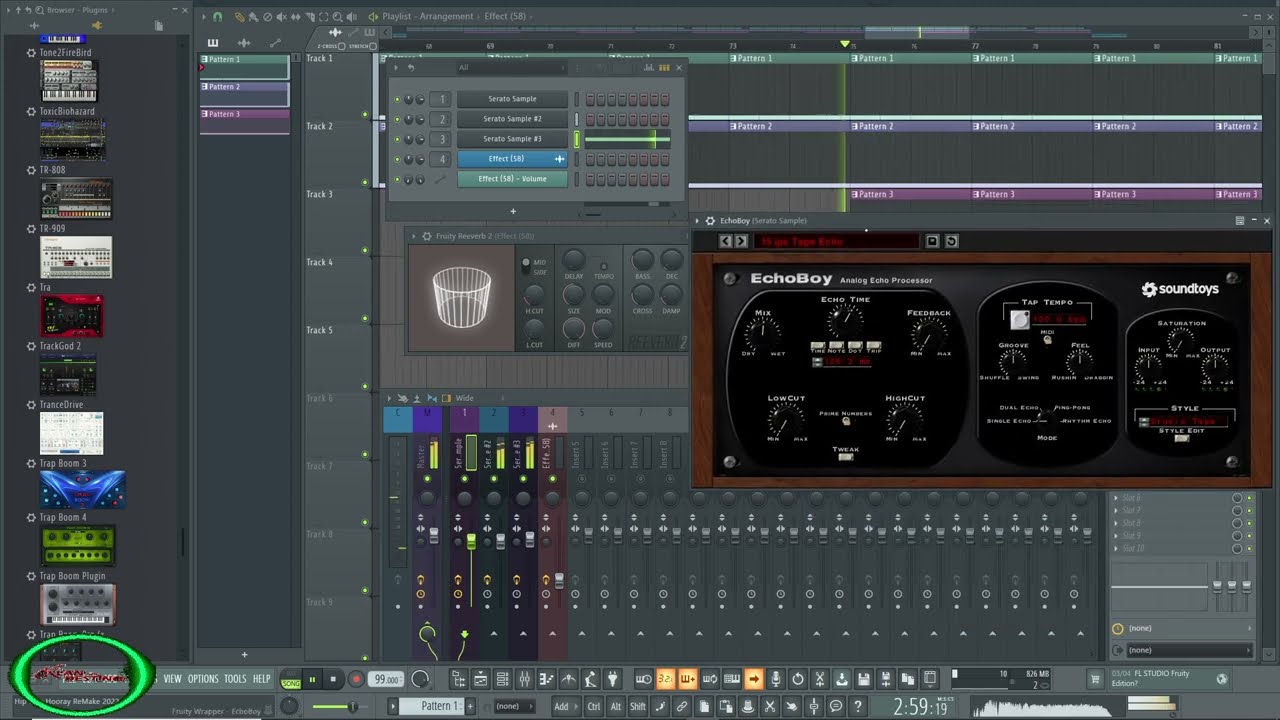Image resolution: width=1280 pixels, height=720 pixels.
Task: Click the Tap Tempo button in EchoBoy
Action: click(x=1020, y=320)
